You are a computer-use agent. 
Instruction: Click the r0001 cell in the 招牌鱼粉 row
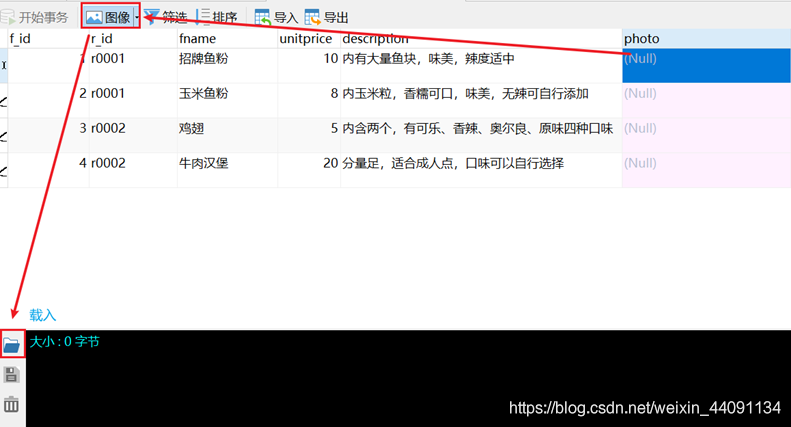click(133, 66)
